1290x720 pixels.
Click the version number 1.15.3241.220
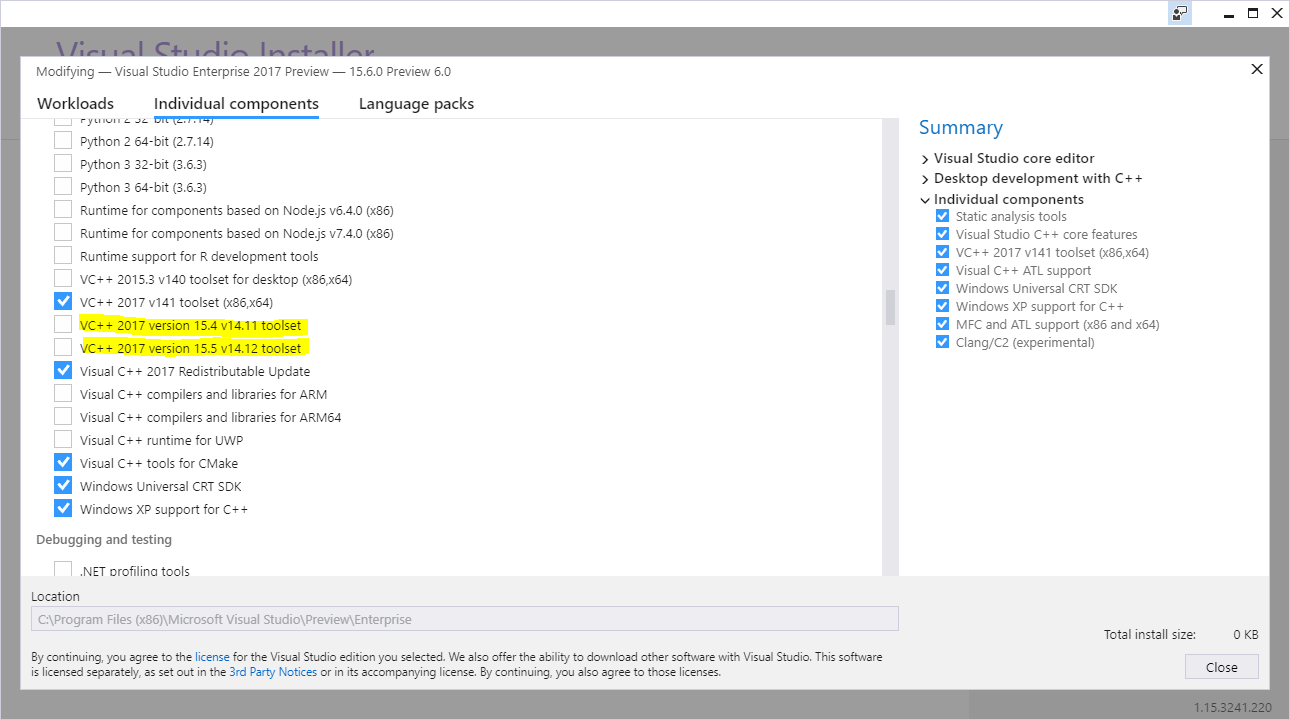1233,708
